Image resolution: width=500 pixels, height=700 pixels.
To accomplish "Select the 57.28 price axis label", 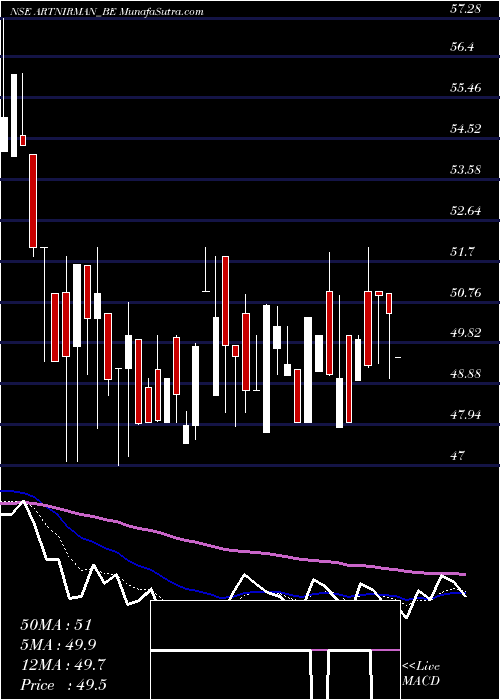I will [x=466, y=9].
